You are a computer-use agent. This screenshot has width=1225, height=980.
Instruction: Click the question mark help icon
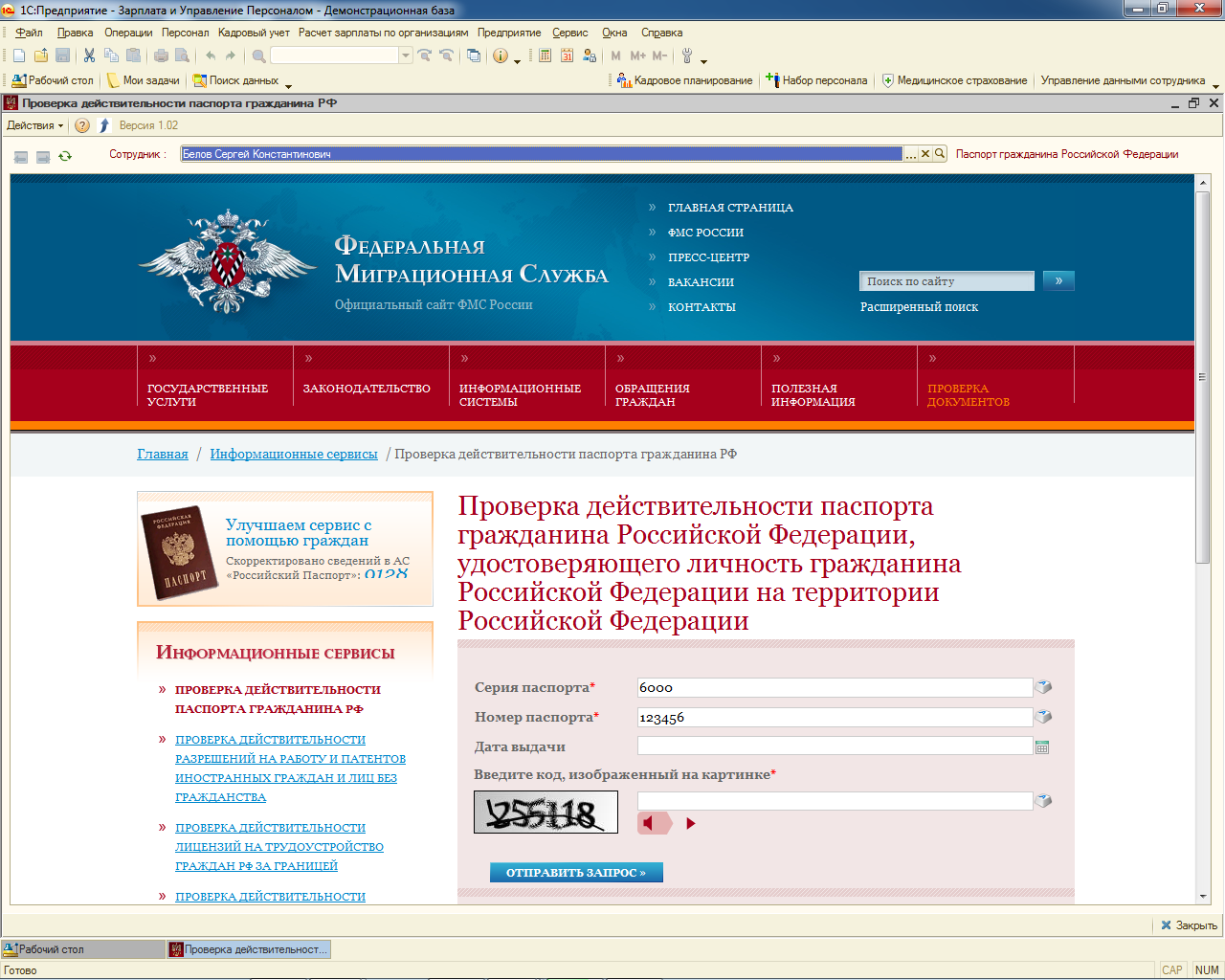[x=82, y=125]
